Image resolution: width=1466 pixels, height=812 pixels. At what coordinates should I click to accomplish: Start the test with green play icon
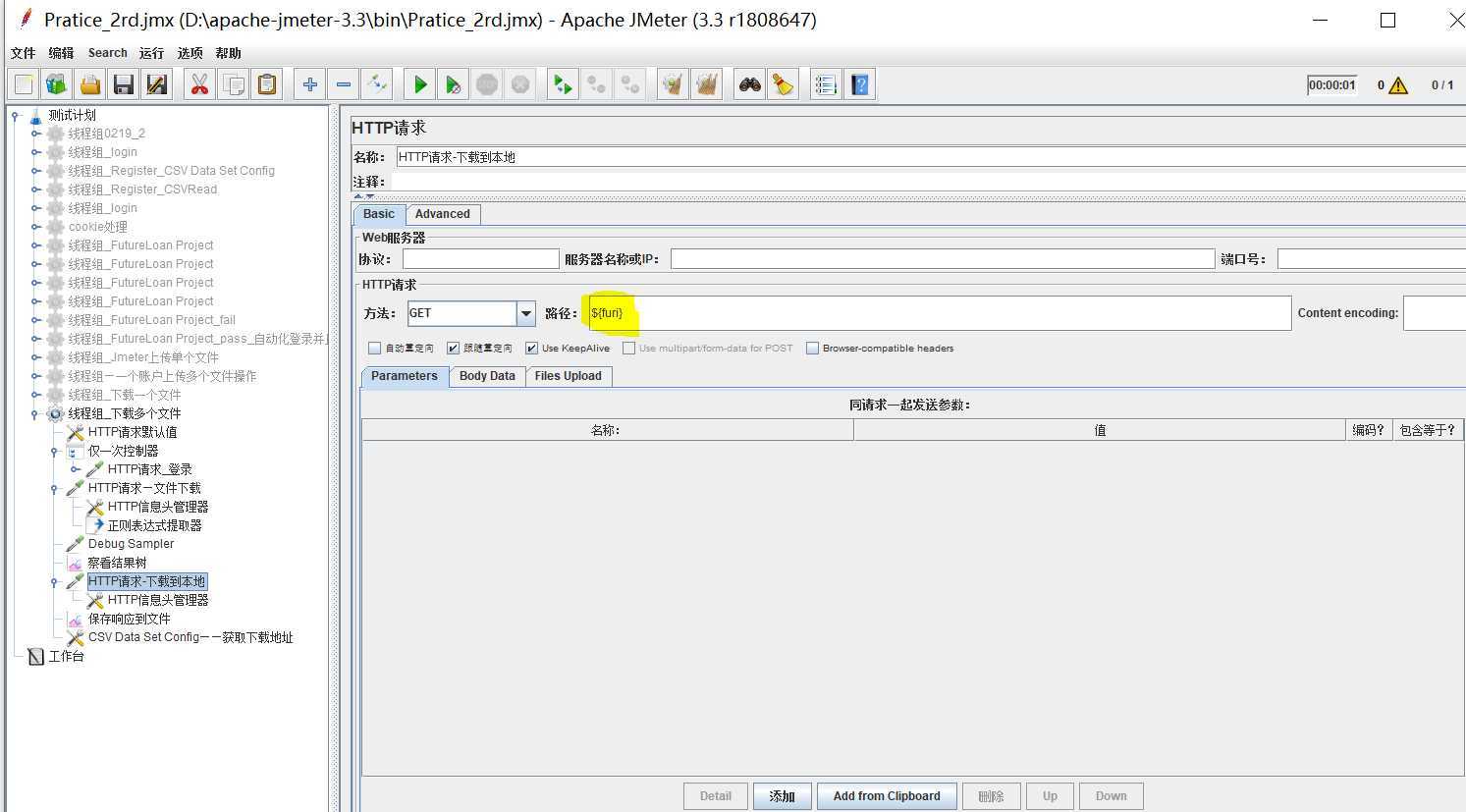click(x=420, y=84)
